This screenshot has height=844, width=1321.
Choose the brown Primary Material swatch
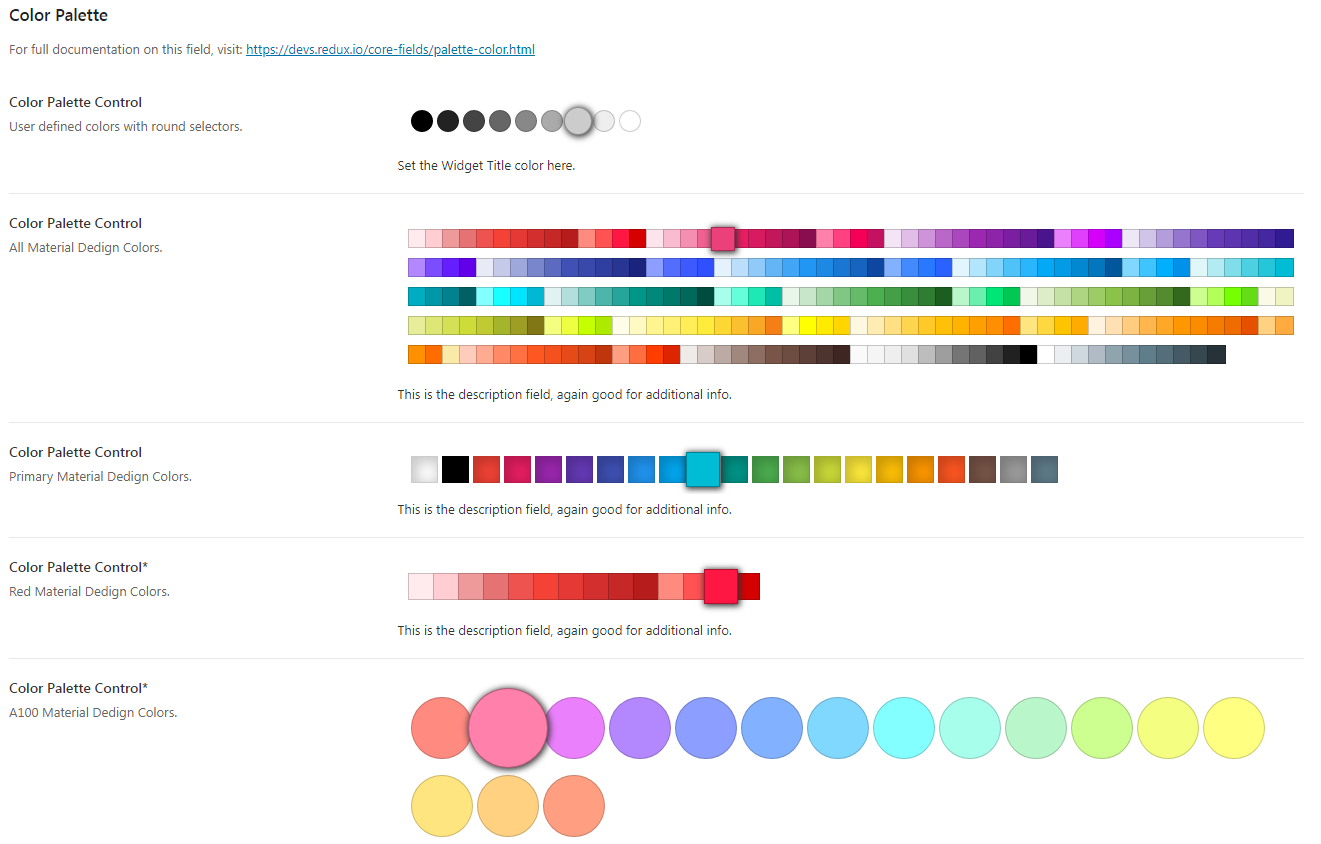pyautogui.click(x=982, y=469)
